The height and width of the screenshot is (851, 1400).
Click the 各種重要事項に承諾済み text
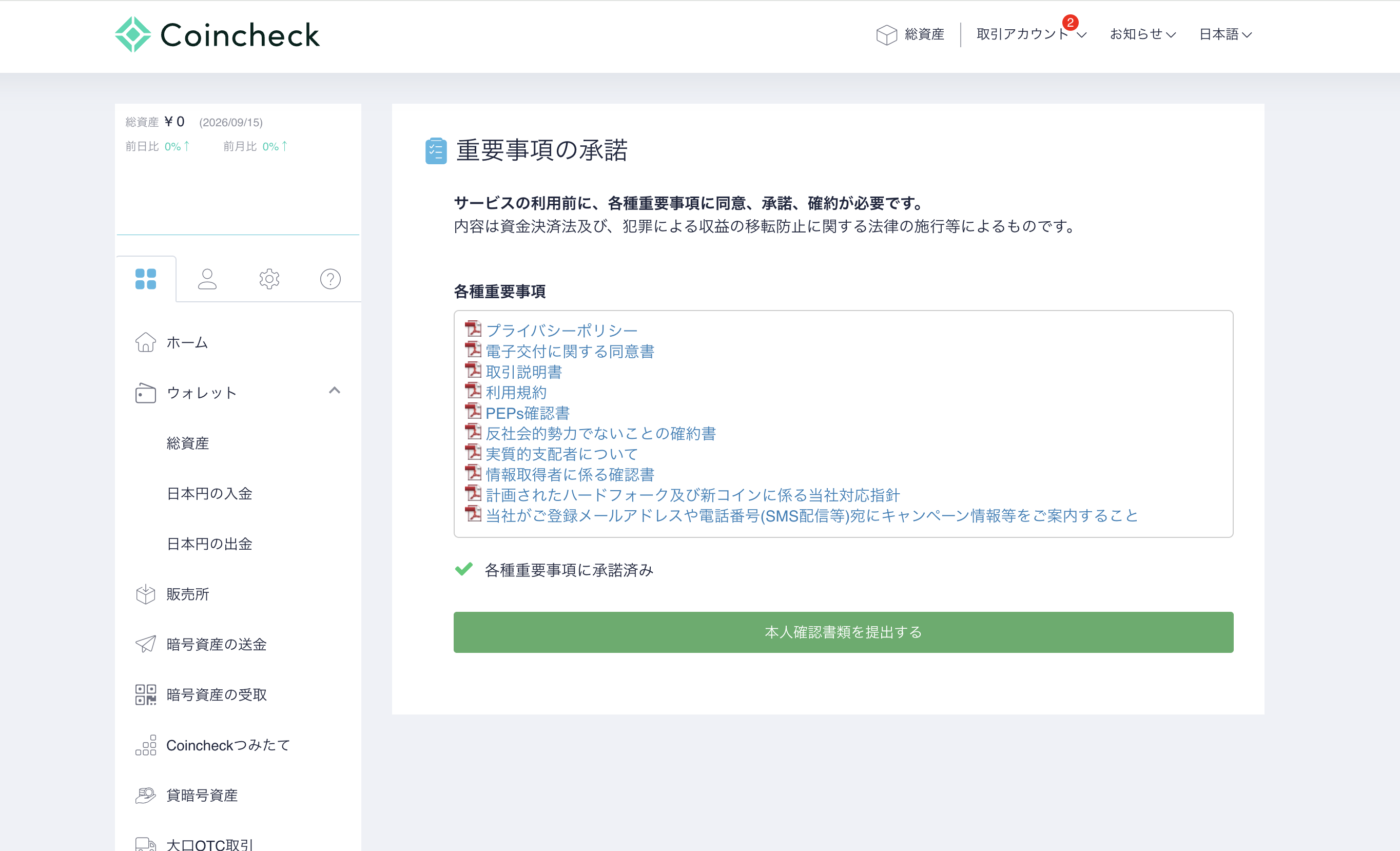click(569, 570)
